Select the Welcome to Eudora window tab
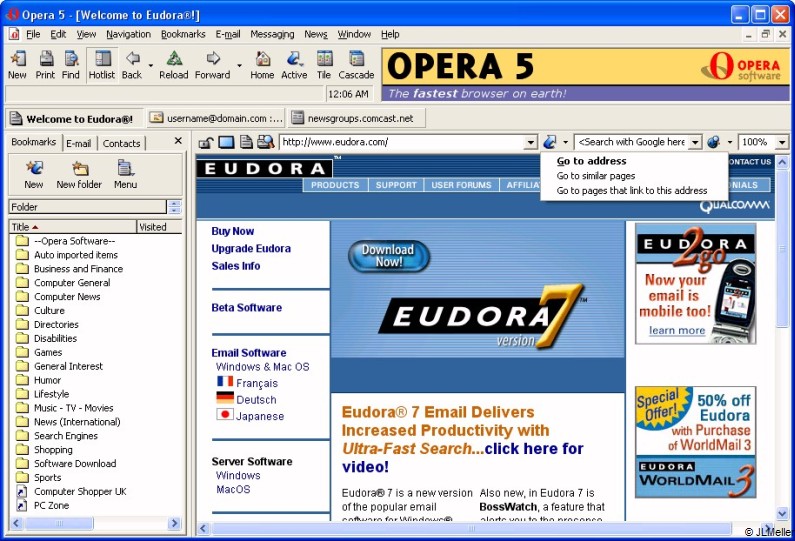 [x=74, y=119]
